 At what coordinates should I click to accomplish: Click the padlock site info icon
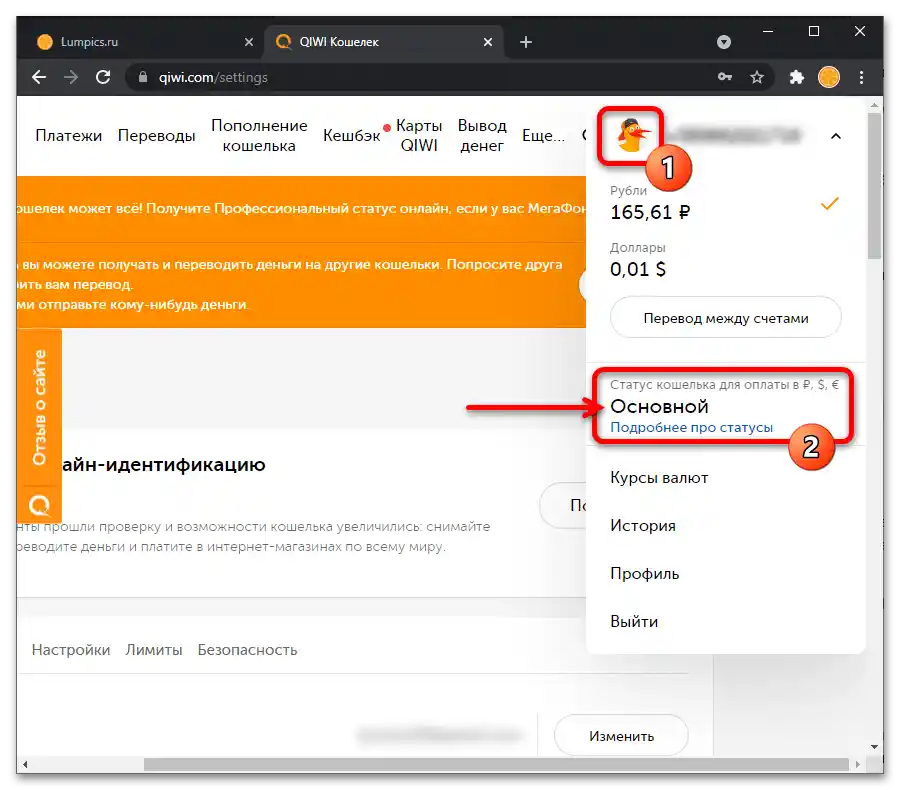(143, 77)
